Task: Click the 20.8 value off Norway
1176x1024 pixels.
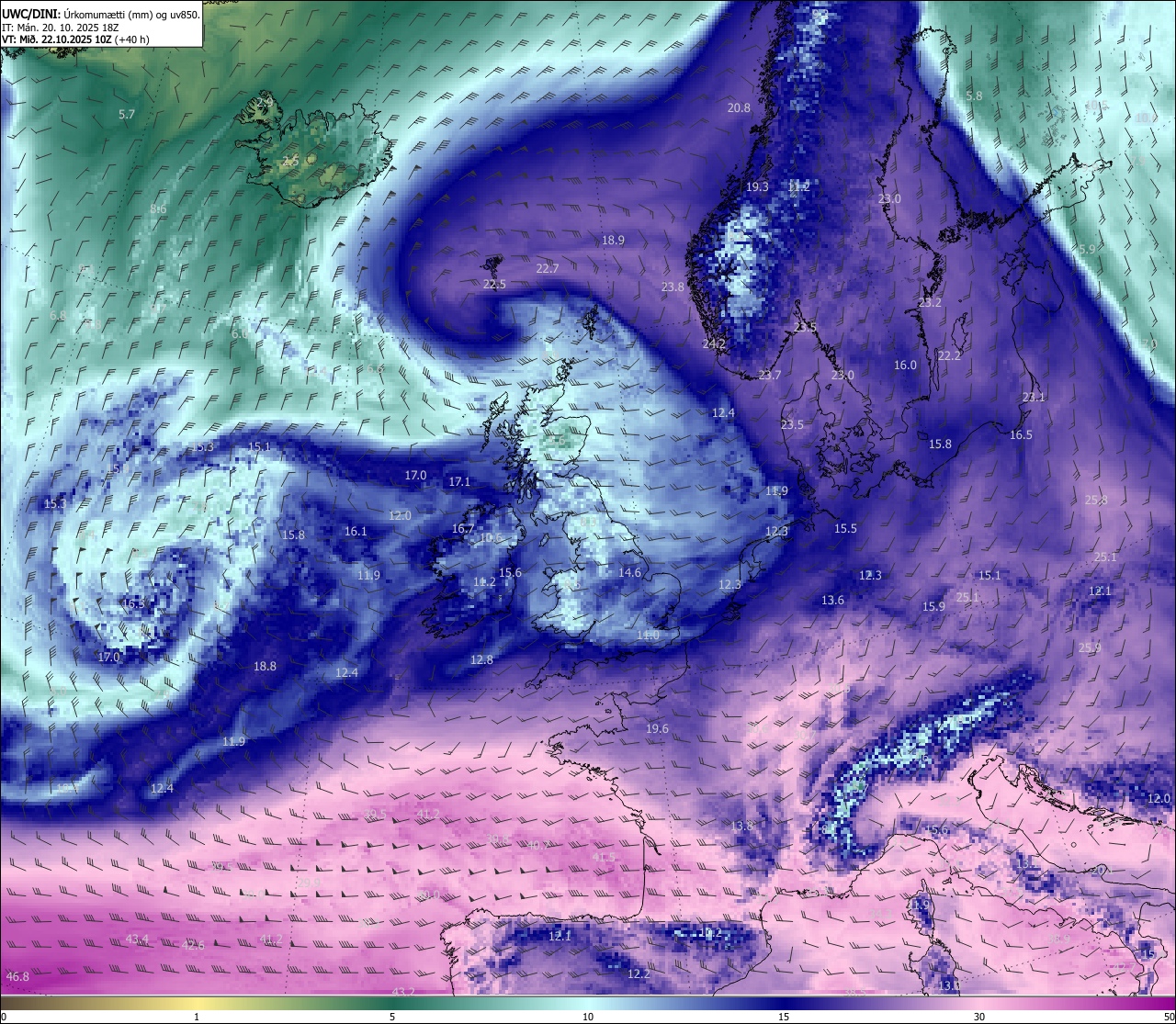Action: point(739,107)
